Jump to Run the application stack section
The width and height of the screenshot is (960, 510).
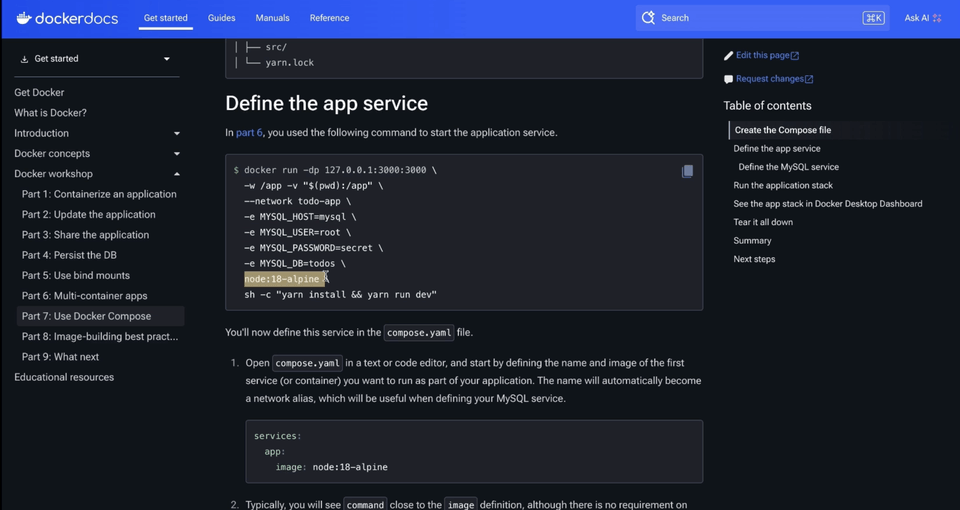coord(783,185)
